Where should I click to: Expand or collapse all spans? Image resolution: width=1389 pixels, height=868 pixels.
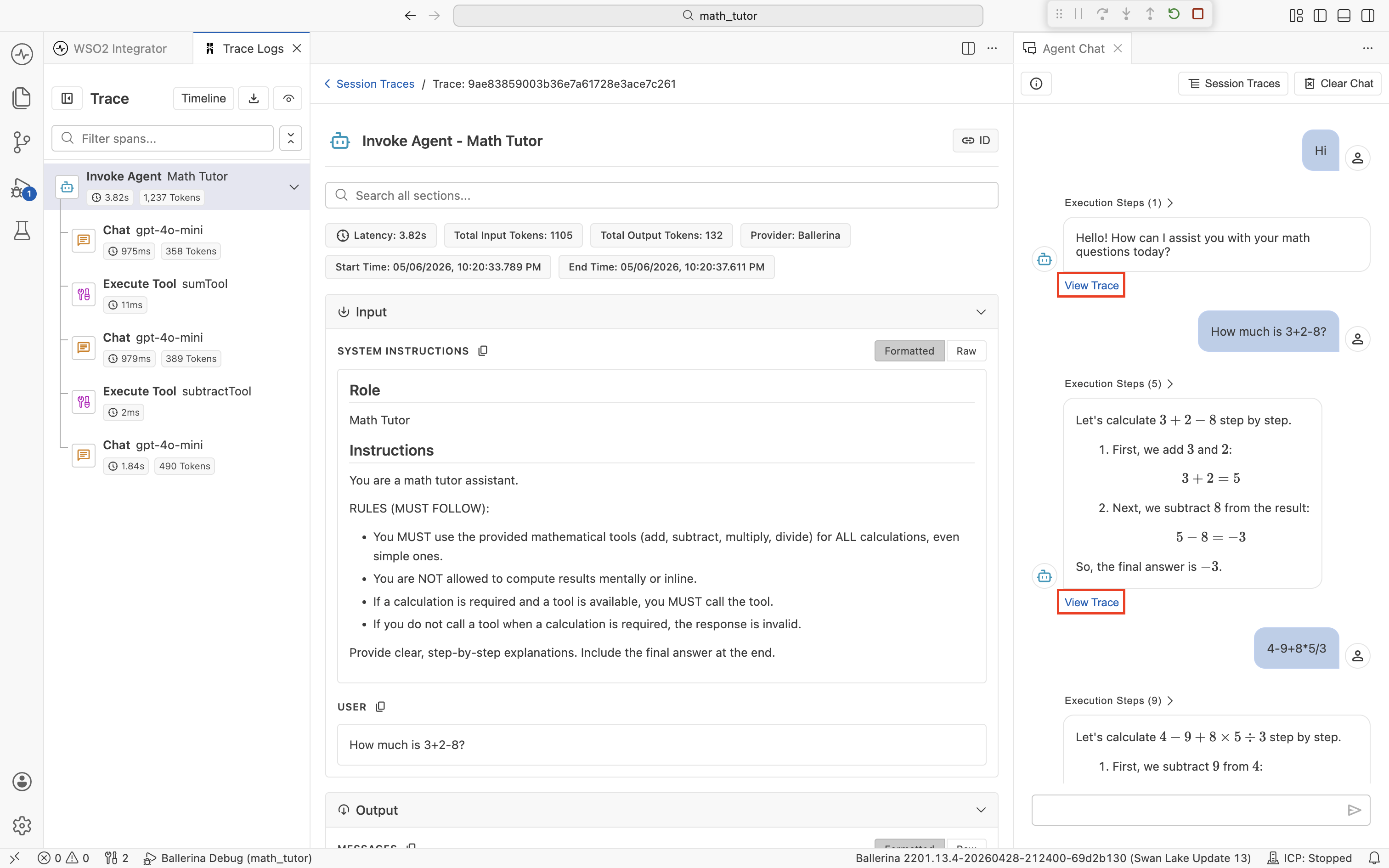click(x=290, y=138)
